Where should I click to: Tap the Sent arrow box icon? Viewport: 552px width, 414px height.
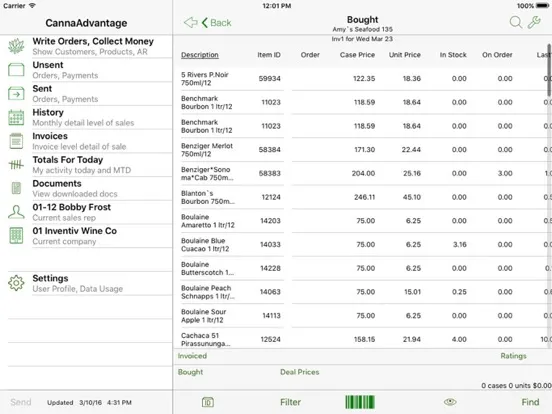[x=16, y=94]
